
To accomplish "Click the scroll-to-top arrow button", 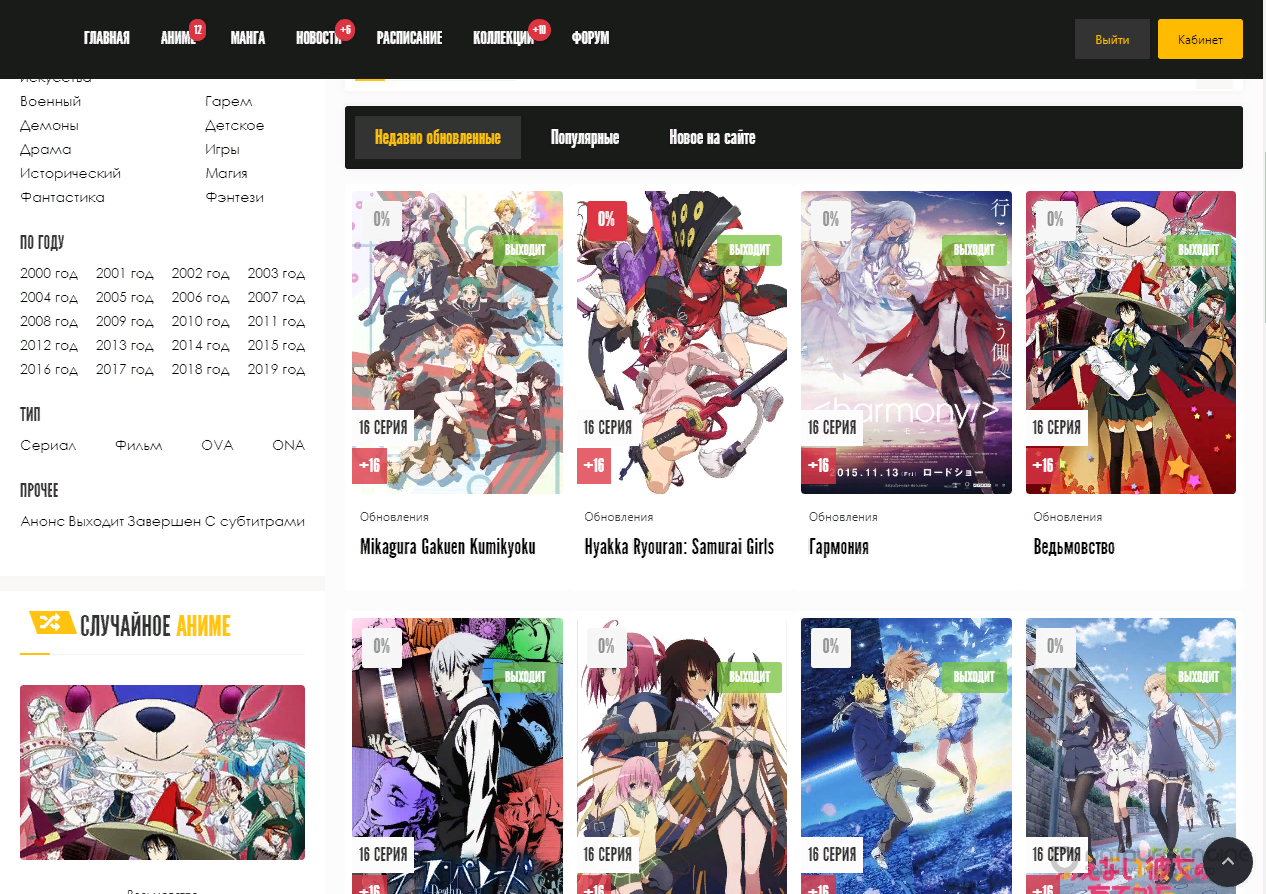I will click(x=1227, y=862).
